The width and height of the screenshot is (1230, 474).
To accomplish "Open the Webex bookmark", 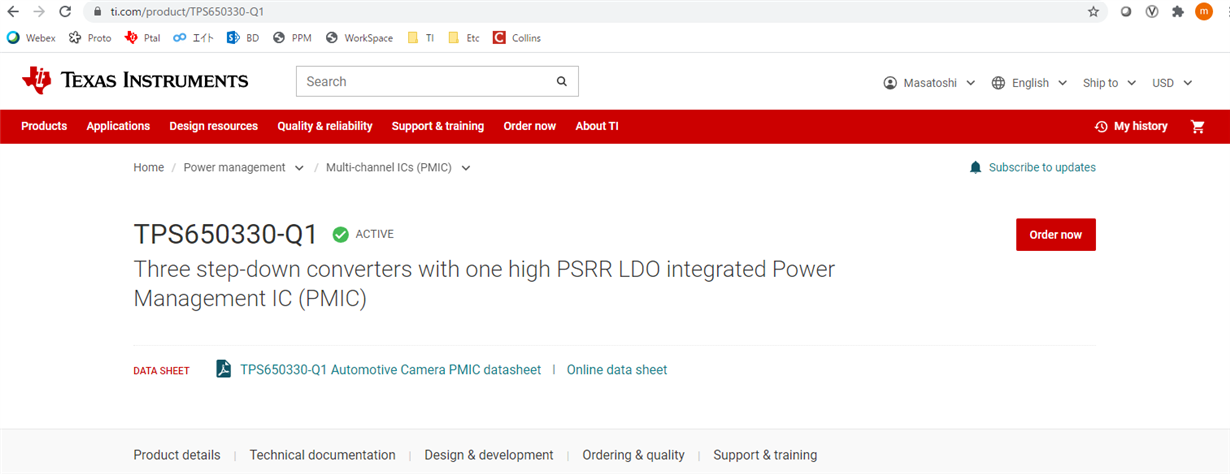I will 31,38.
